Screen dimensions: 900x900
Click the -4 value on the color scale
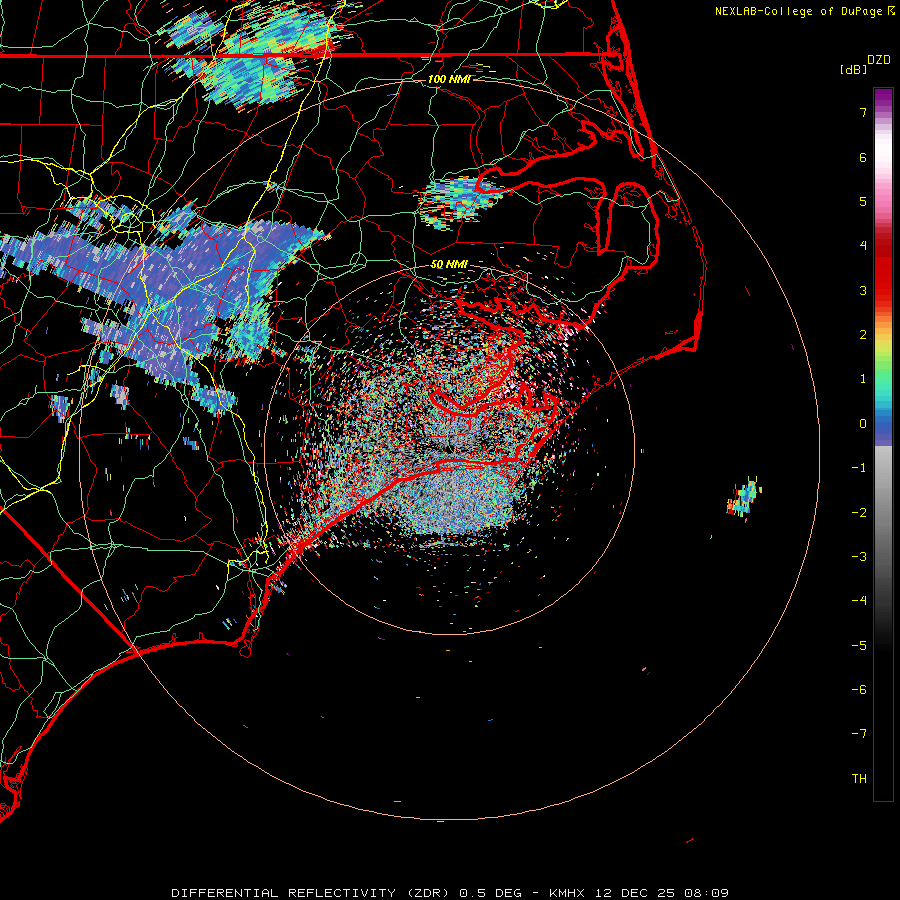pos(859,601)
